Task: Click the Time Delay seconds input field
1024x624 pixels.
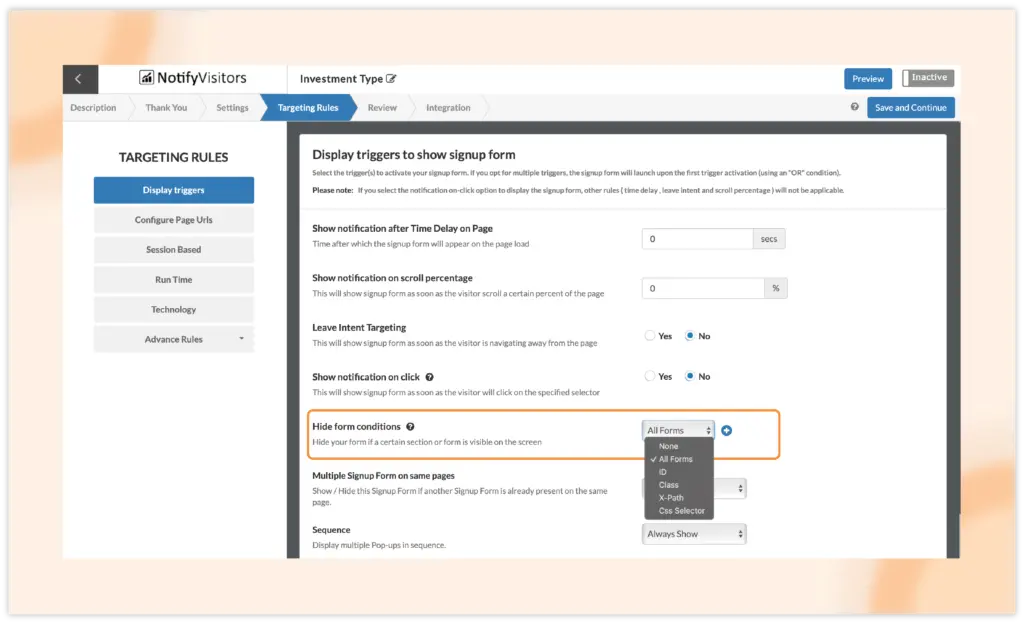Action: pos(697,239)
